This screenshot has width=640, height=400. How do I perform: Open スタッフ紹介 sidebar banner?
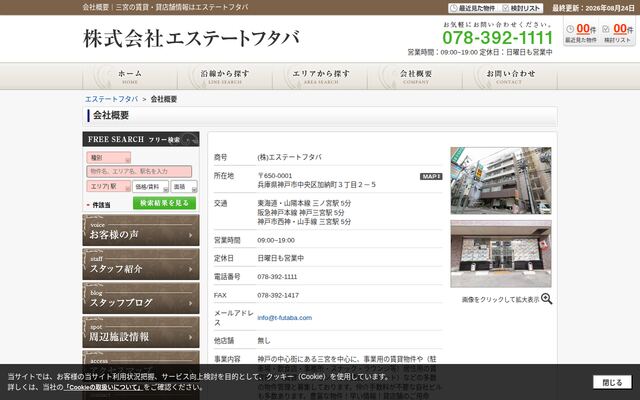pyautogui.click(x=141, y=264)
